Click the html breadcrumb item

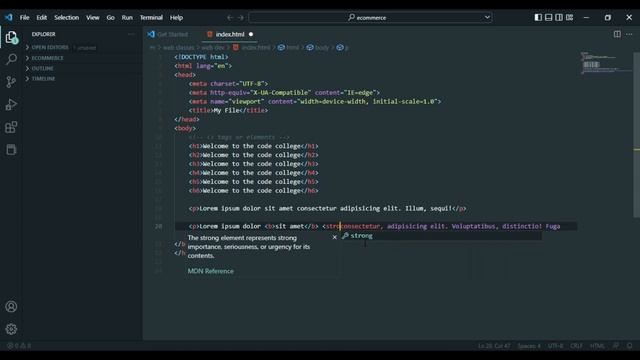coord(289,47)
